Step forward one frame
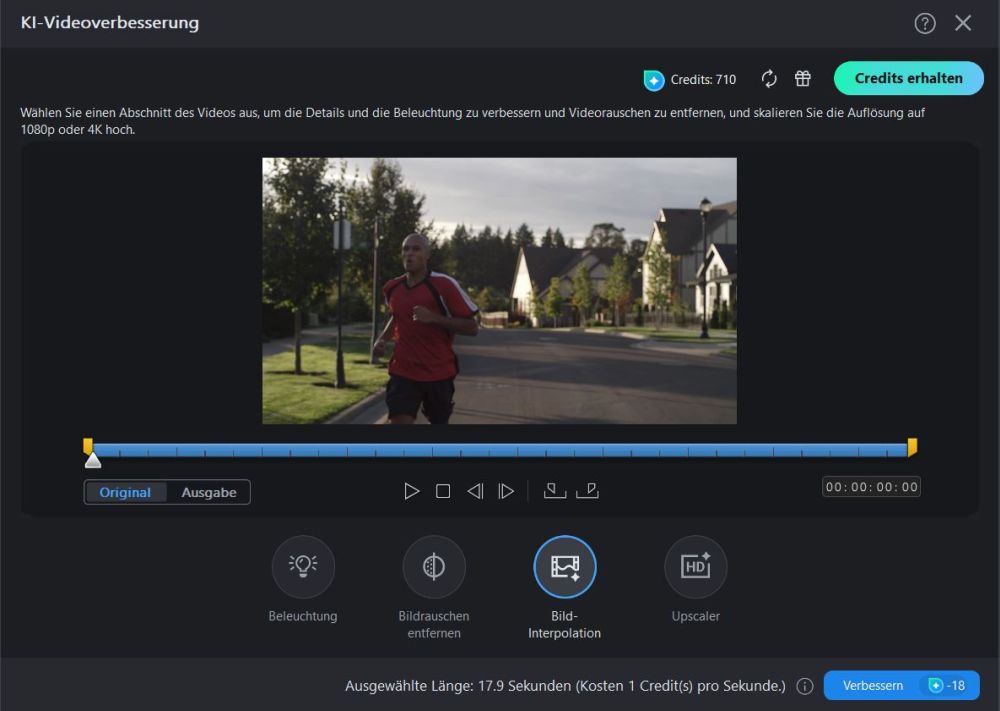Image resolution: width=1000 pixels, height=711 pixels. coord(506,491)
